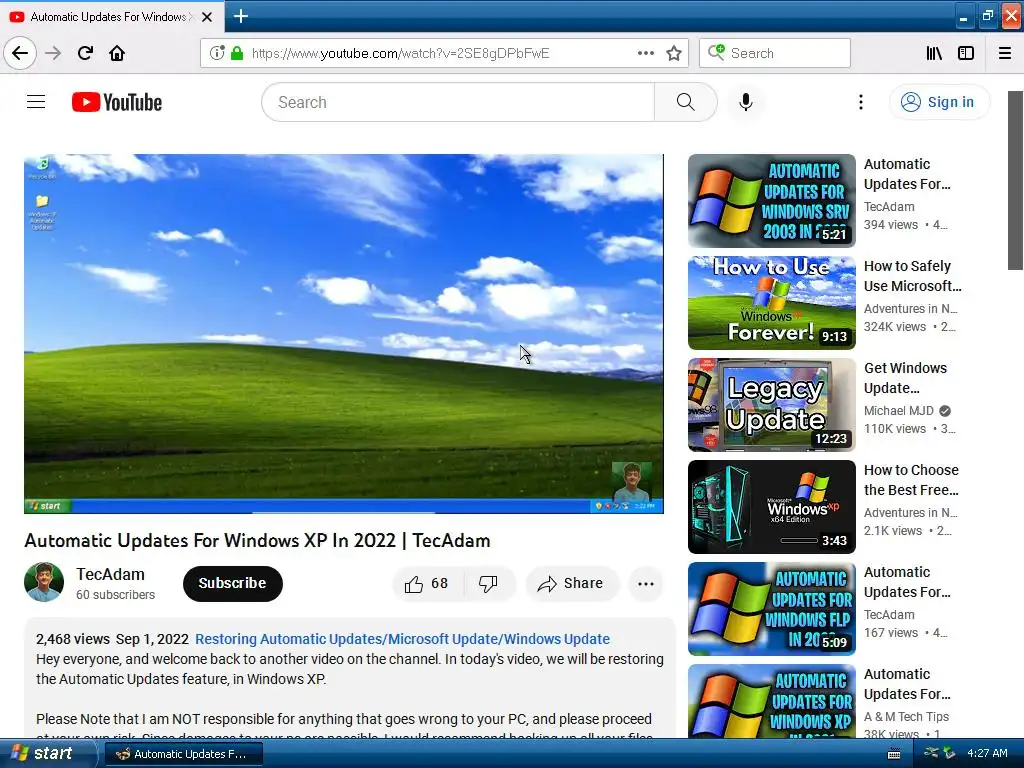This screenshot has height=768, width=1024.
Task: Expand the video description text box
Action: click(349, 679)
